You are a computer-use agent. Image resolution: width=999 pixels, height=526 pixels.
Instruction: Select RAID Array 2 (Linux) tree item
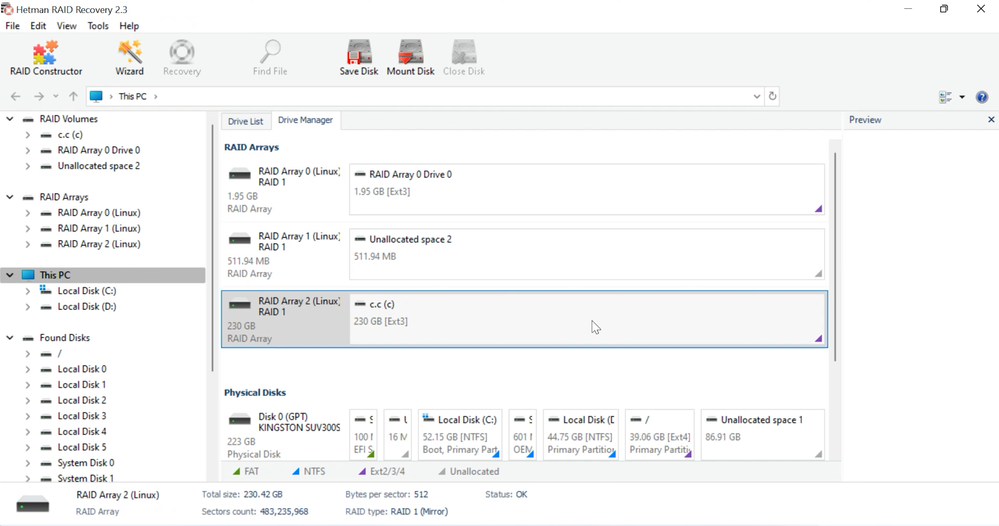(x=99, y=244)
